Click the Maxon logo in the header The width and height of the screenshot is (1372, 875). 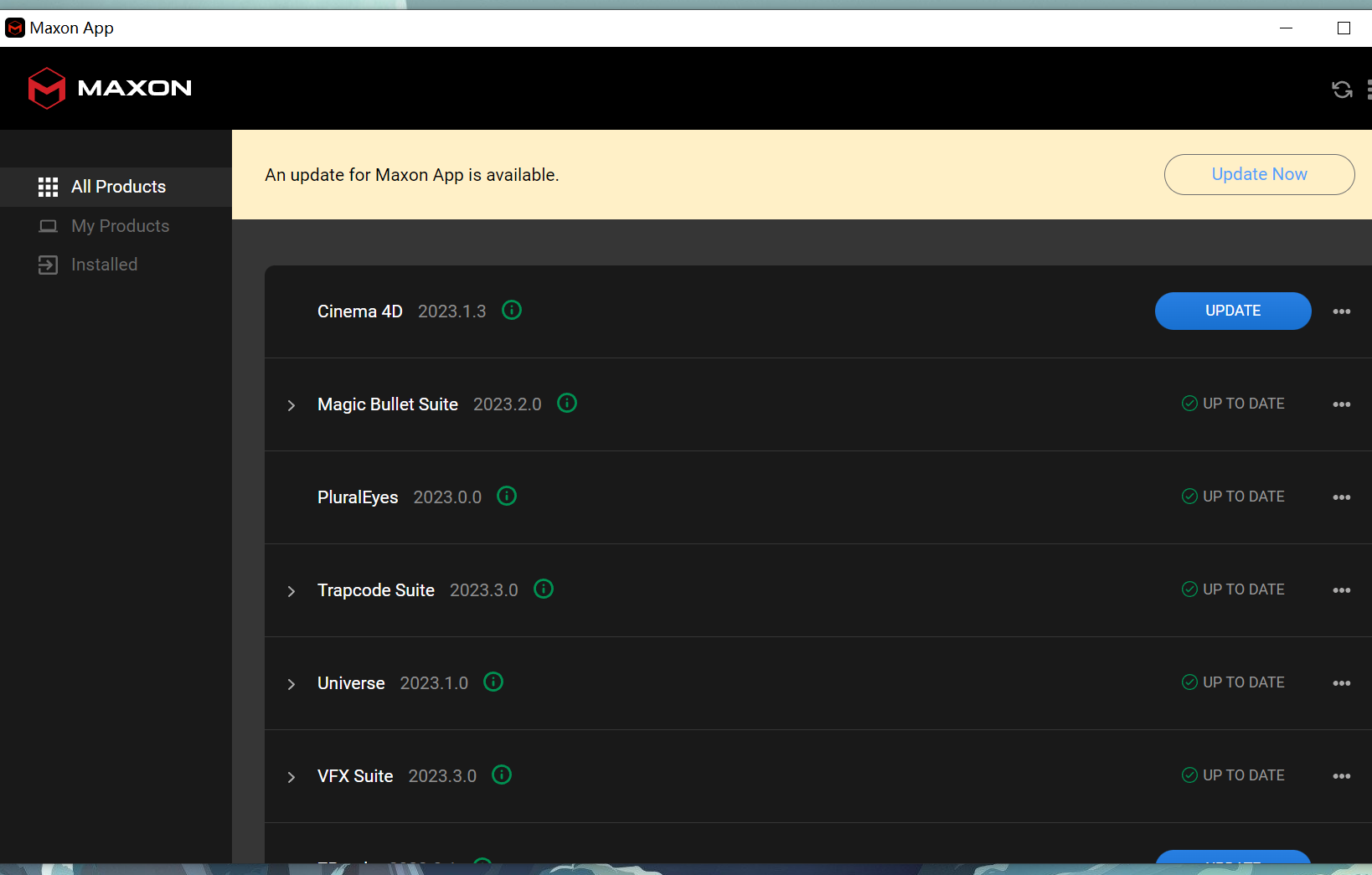(x=110, y=88)
